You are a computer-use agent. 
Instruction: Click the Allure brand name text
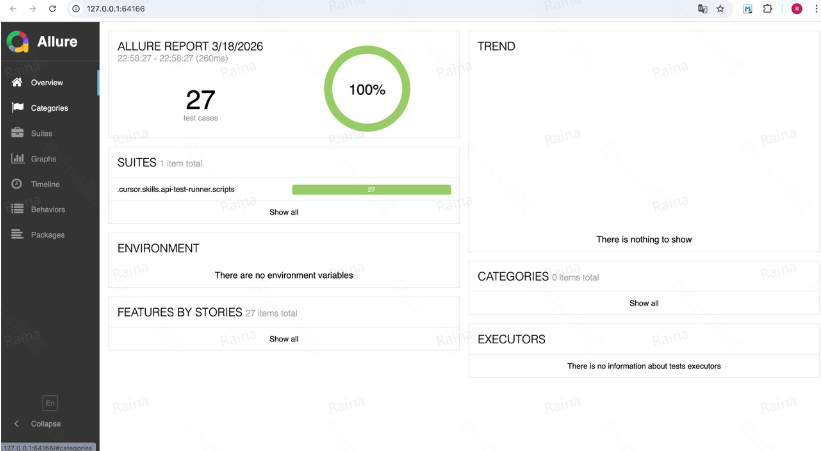57,41
